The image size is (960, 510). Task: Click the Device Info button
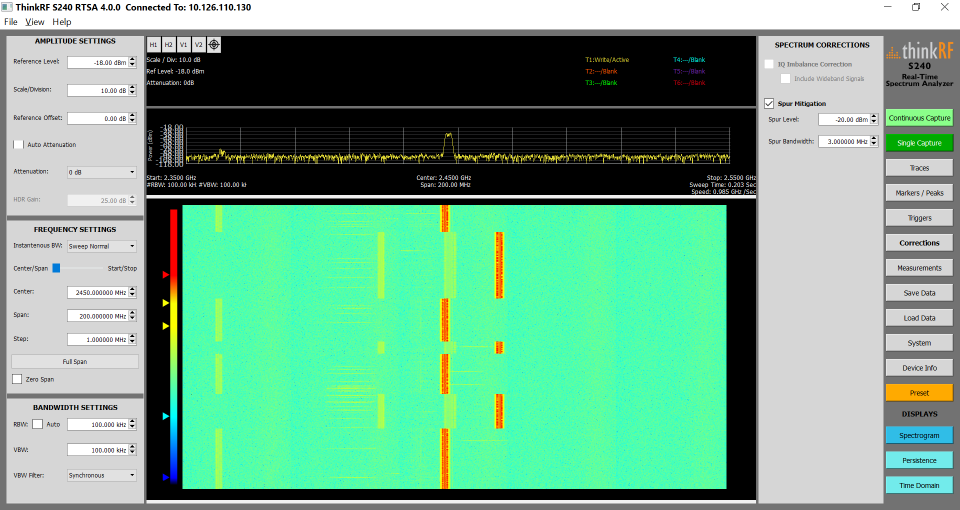tap(919, 368)
